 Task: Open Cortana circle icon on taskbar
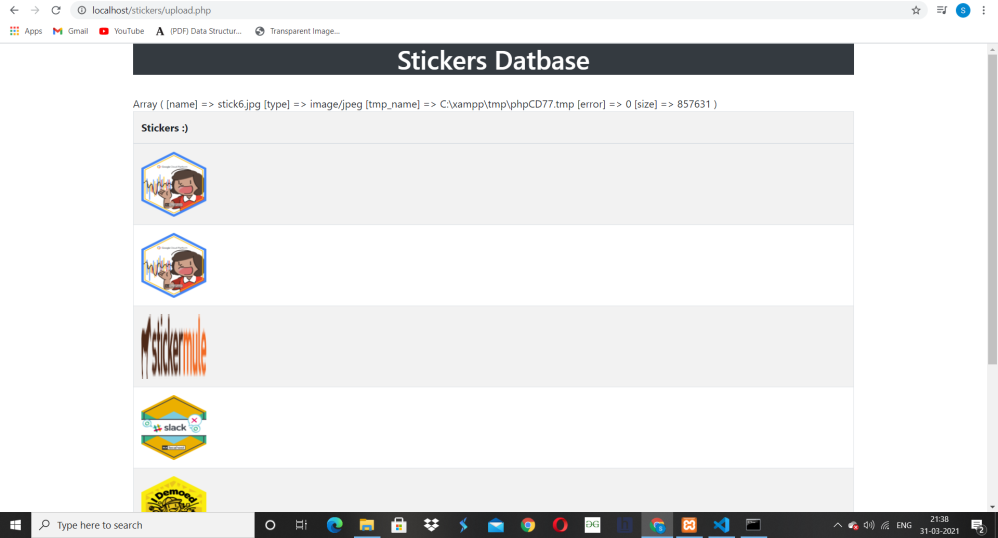pos(270,525)
